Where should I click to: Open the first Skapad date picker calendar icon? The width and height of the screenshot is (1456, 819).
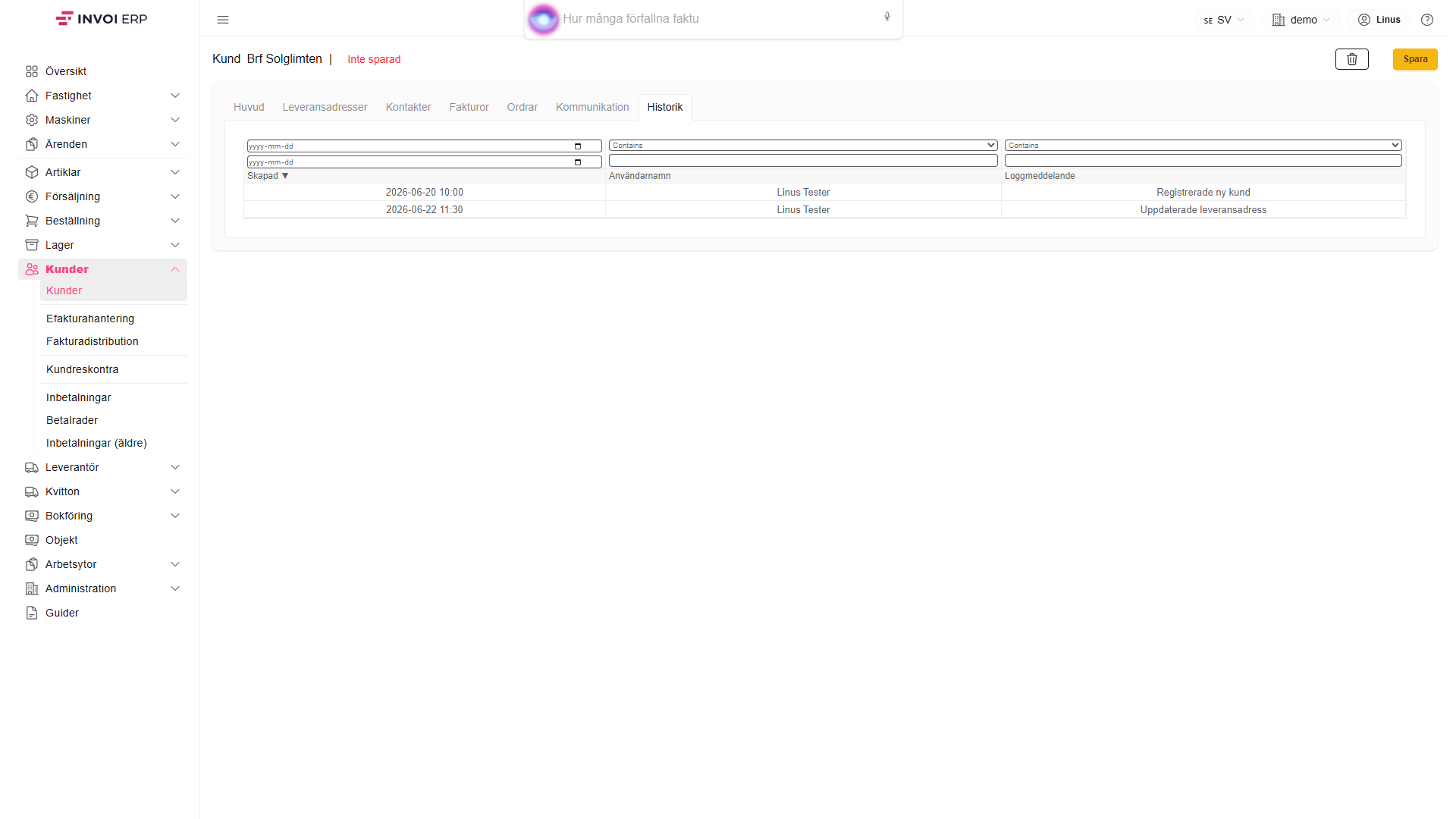(x=578, y=146)
